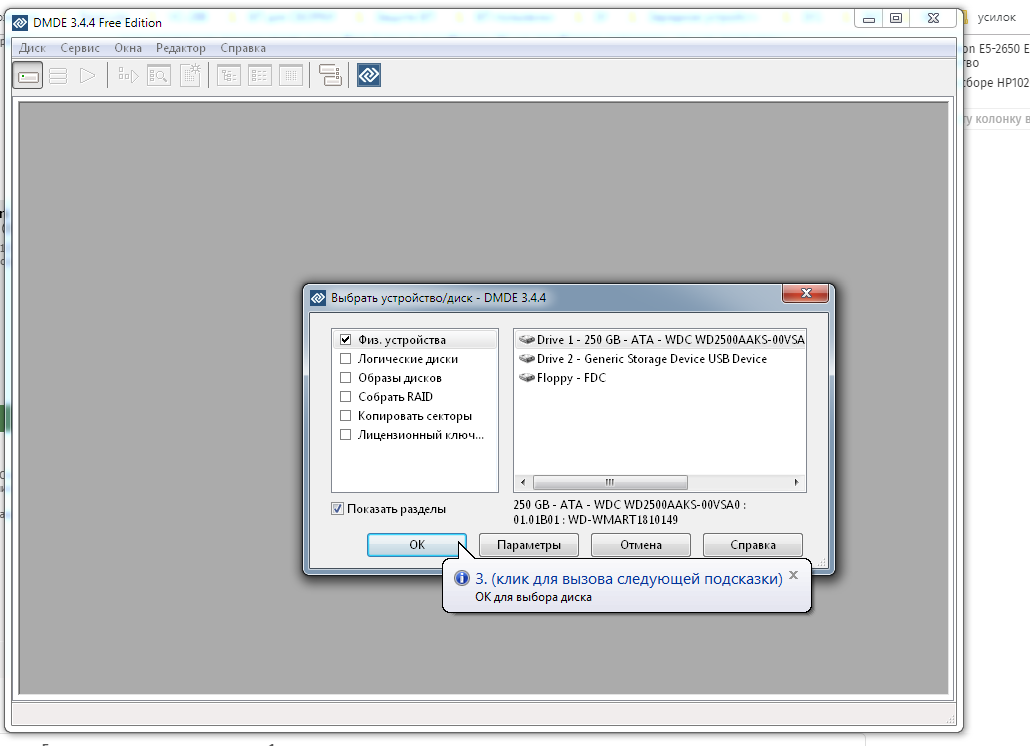Check the Логические диски option
This screenshot has width=1030, height=746.
[346, 359]
